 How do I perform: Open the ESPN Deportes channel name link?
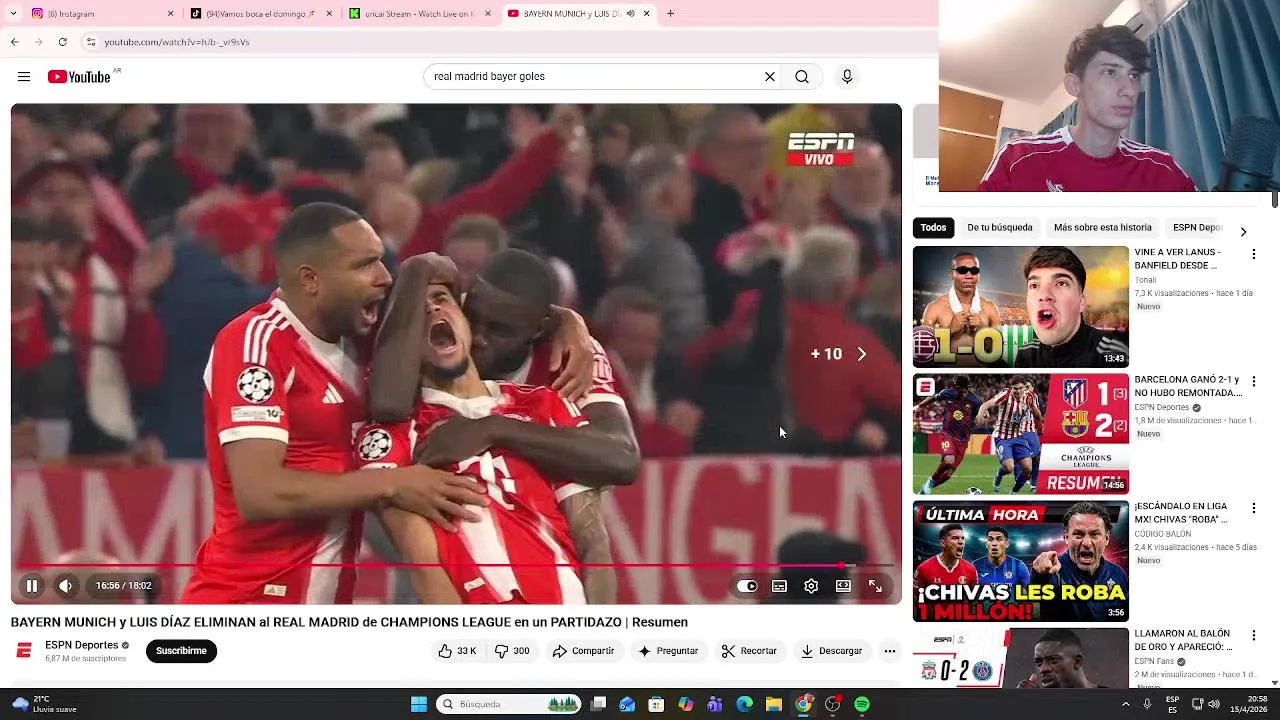[x=82, y=645]
